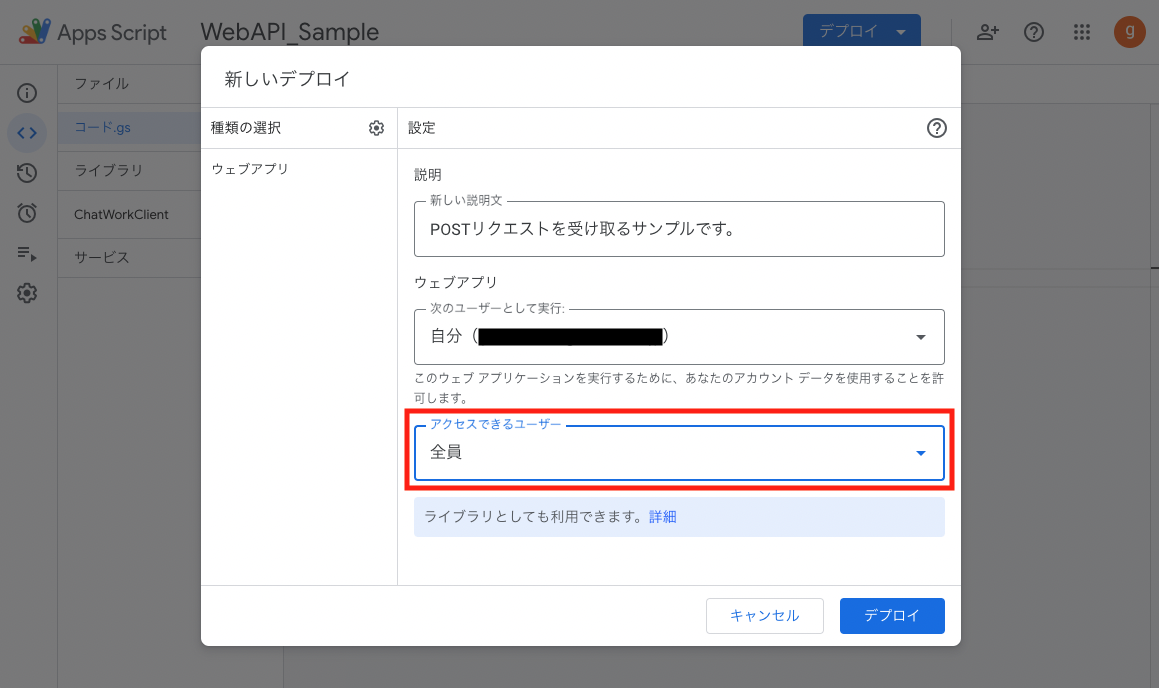Open project settings with the gear icon
Viewport: 1159px width, 688px height.
[x=27, y=292]
